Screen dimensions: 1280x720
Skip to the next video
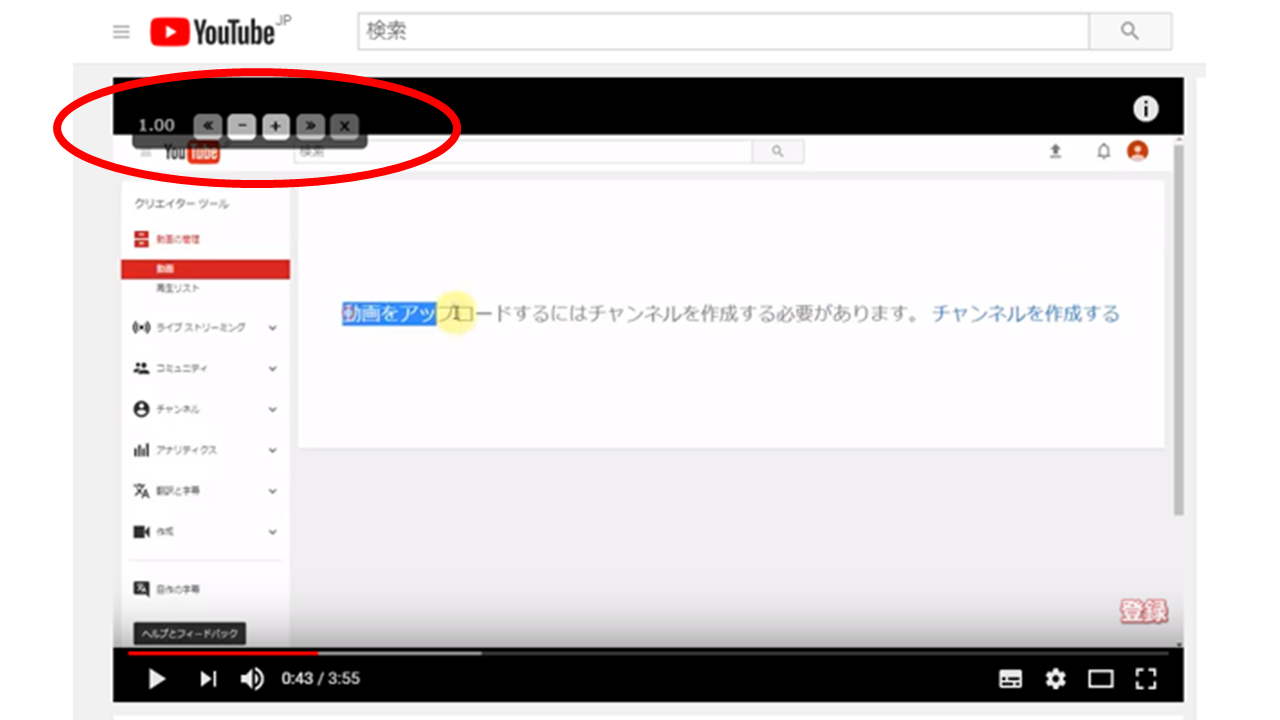pos(207,679)
